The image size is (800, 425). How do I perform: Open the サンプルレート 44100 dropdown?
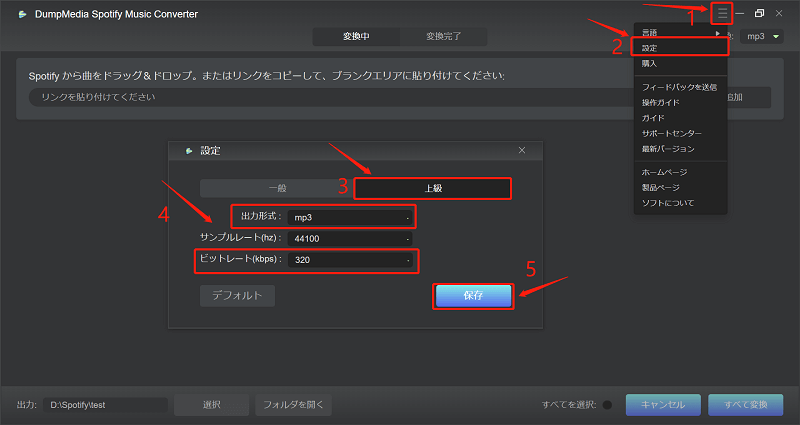click(x=350, y=238)
